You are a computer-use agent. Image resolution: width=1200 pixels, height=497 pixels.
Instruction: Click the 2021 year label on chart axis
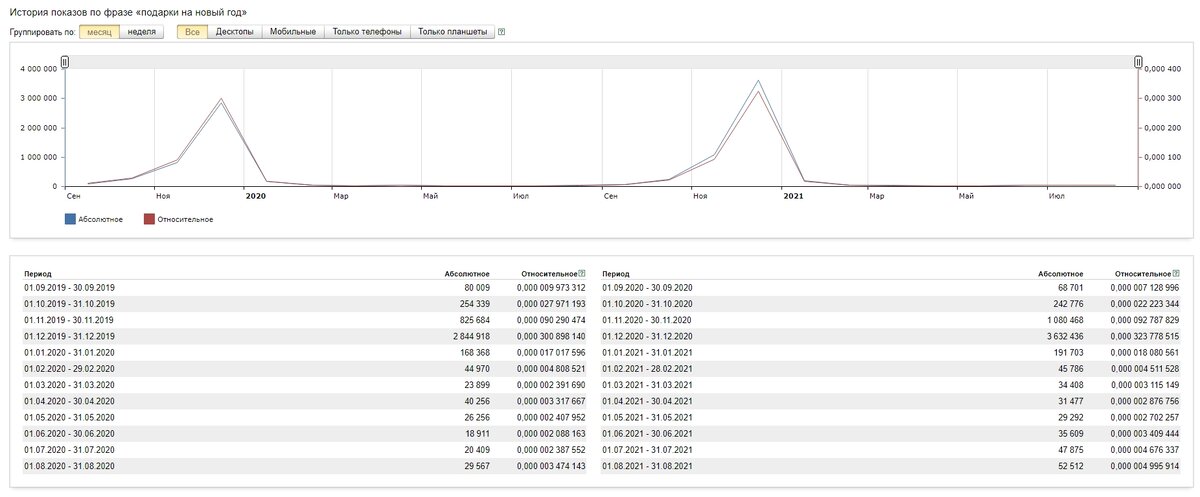[793, 196]
